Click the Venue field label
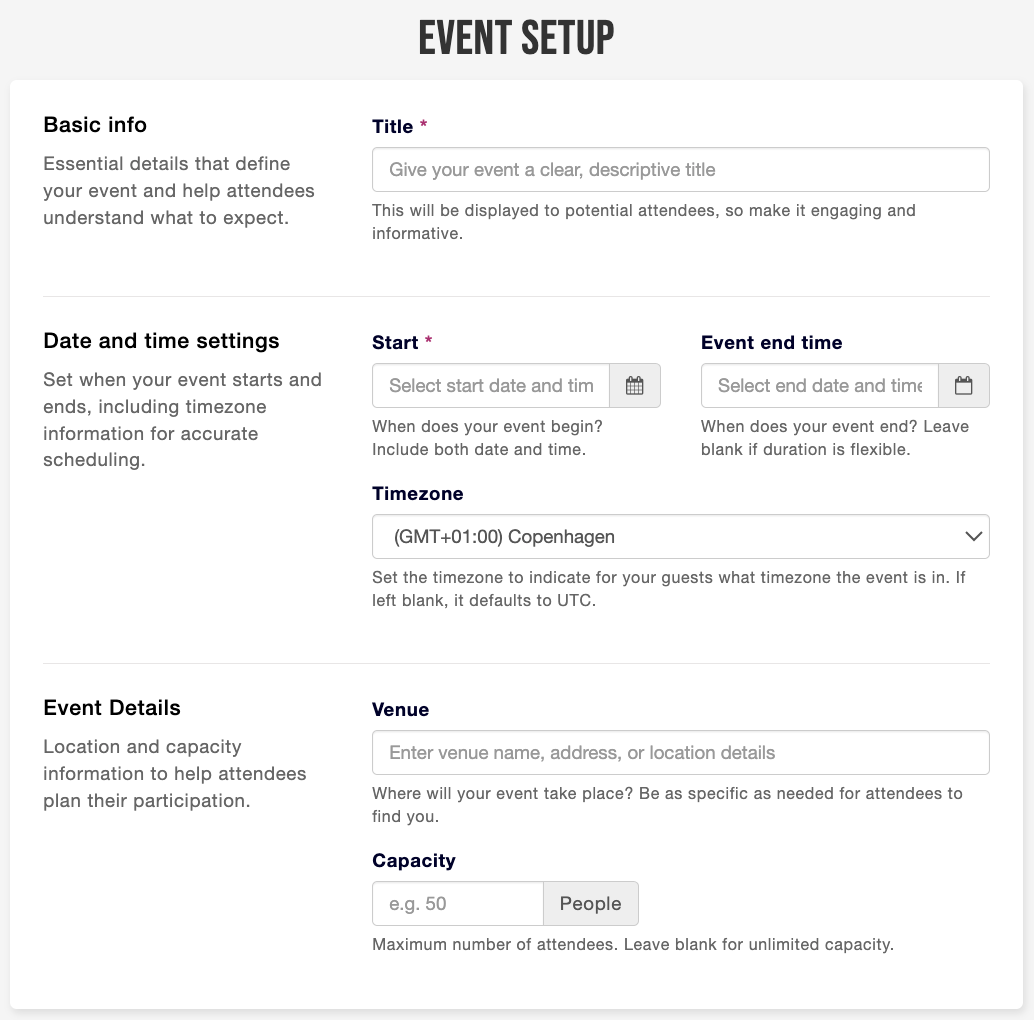The image size is (1034, 1020). point(400,709)
